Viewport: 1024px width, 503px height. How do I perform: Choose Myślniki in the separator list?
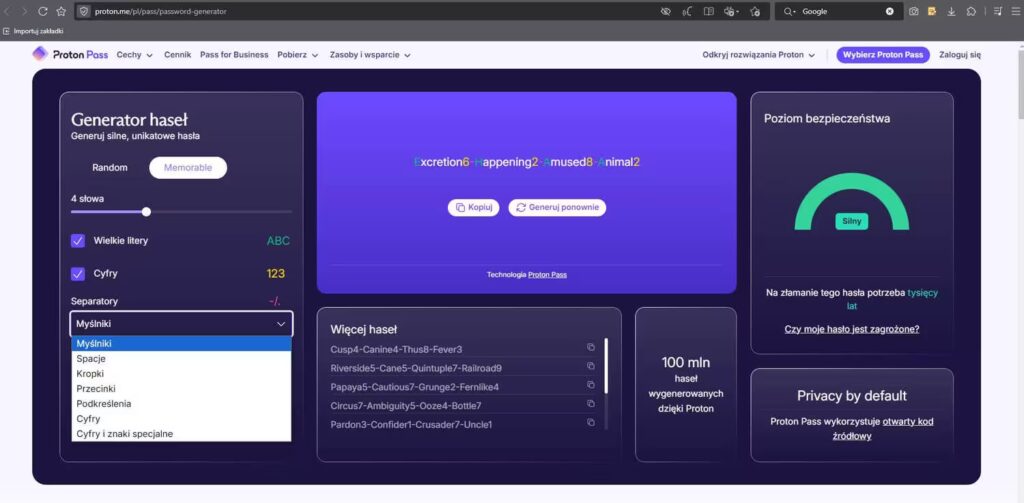[x=182, y=344]
